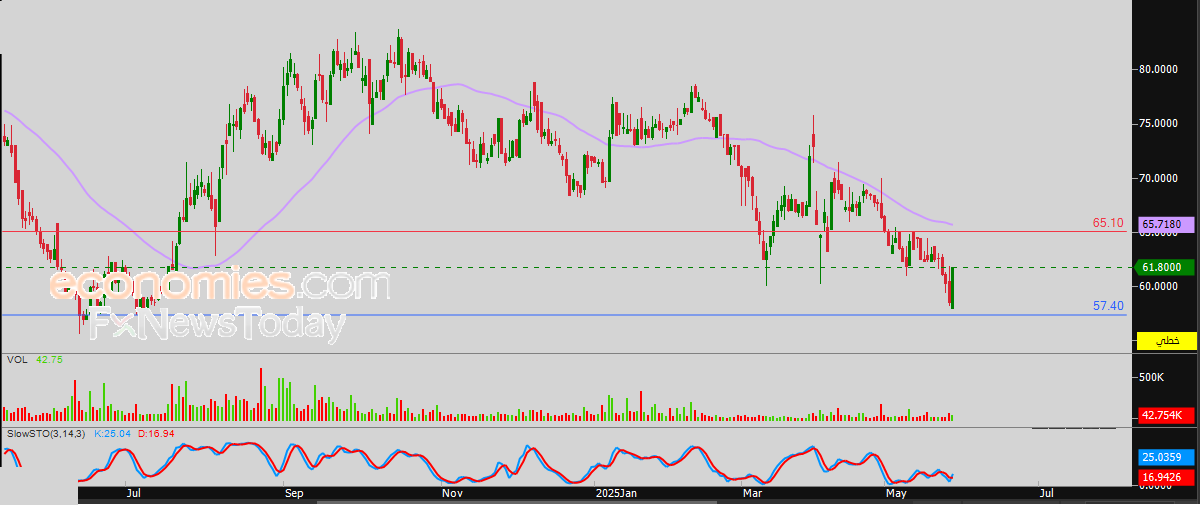Screen dimensions: 1200x505
Task: Click the 60.0000 price axis label
Action: [x=1160, y=286]
